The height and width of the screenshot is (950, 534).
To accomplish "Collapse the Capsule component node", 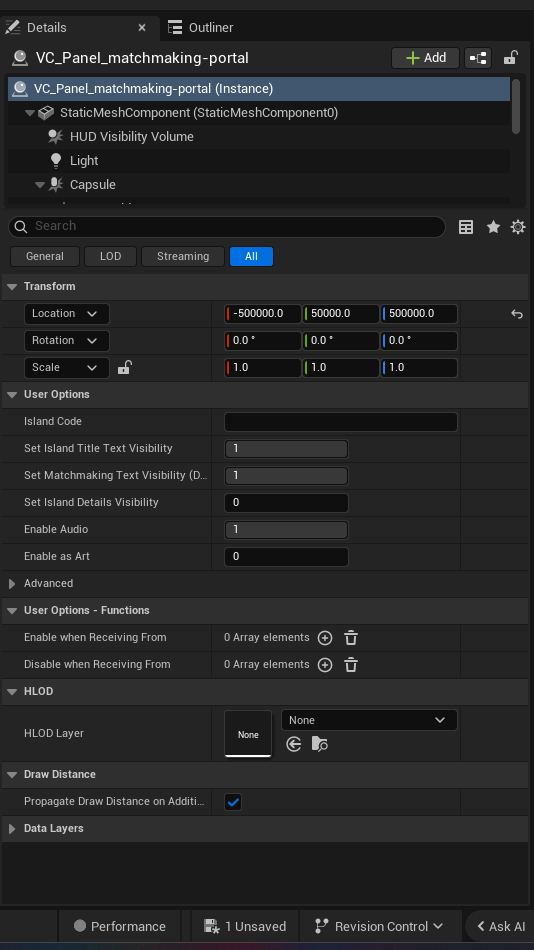I will (40, 185).
